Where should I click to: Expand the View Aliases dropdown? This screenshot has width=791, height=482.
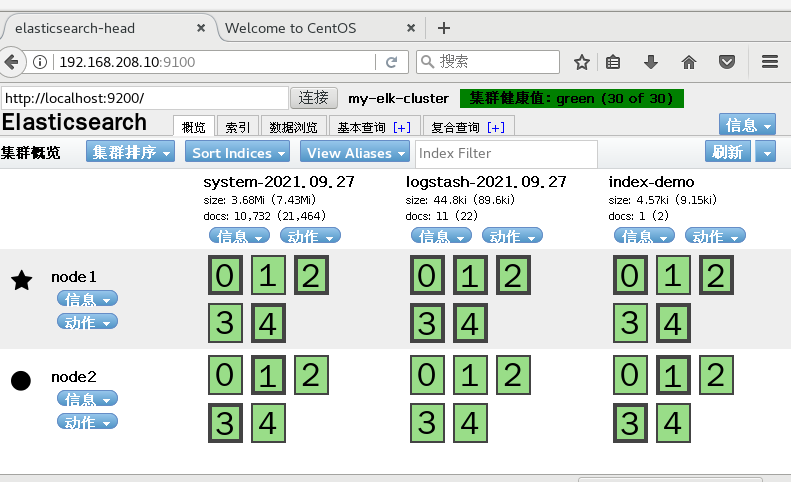coord(355,151)
